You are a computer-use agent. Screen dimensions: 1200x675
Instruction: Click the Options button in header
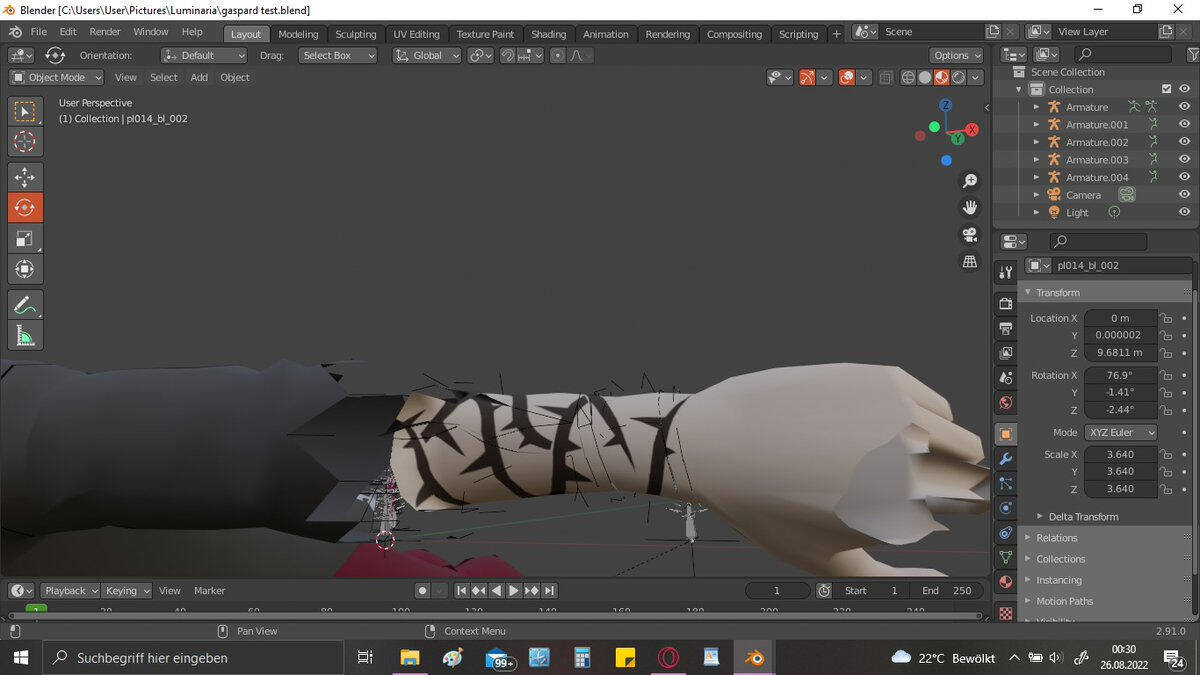pyautogui.click(x=957, y=55)
